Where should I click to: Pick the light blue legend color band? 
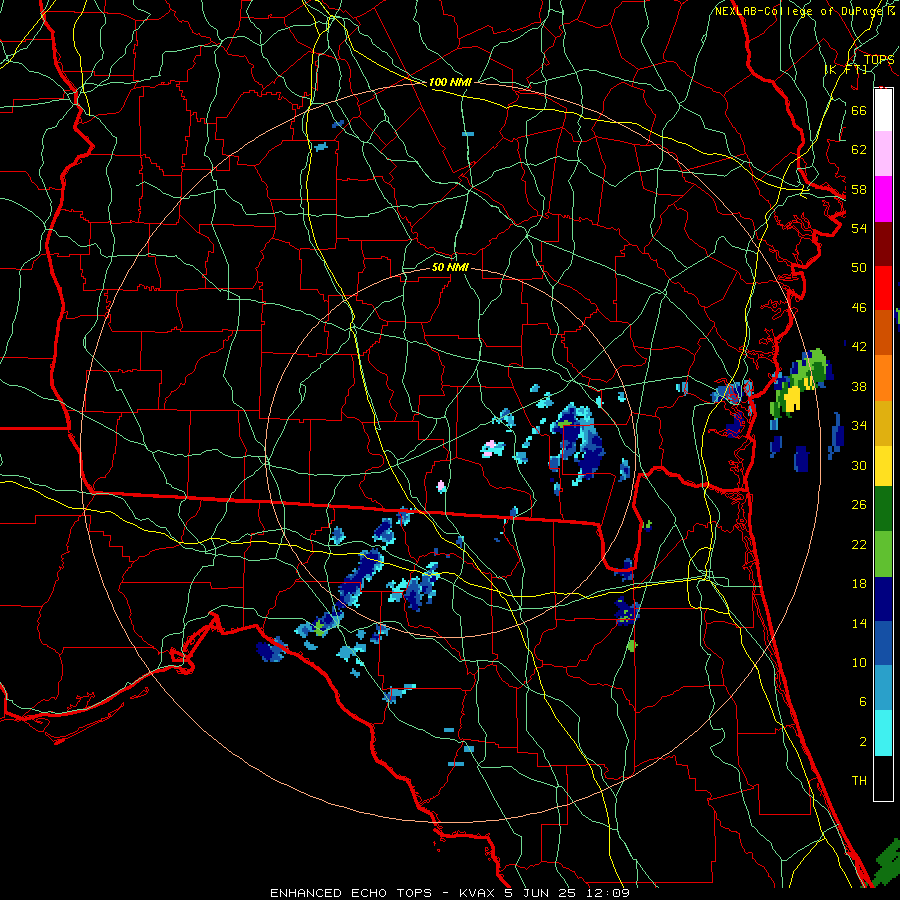883,688
